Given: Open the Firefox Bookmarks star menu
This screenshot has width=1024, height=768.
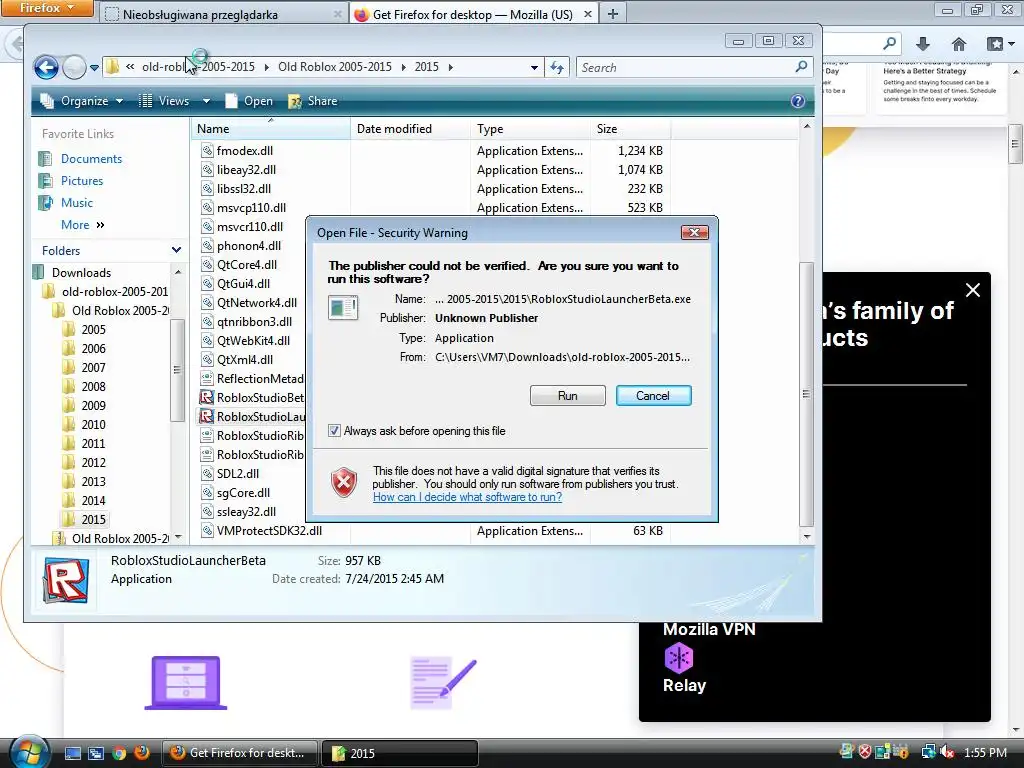Looking at the screenshot, I should pos(1000,44).
